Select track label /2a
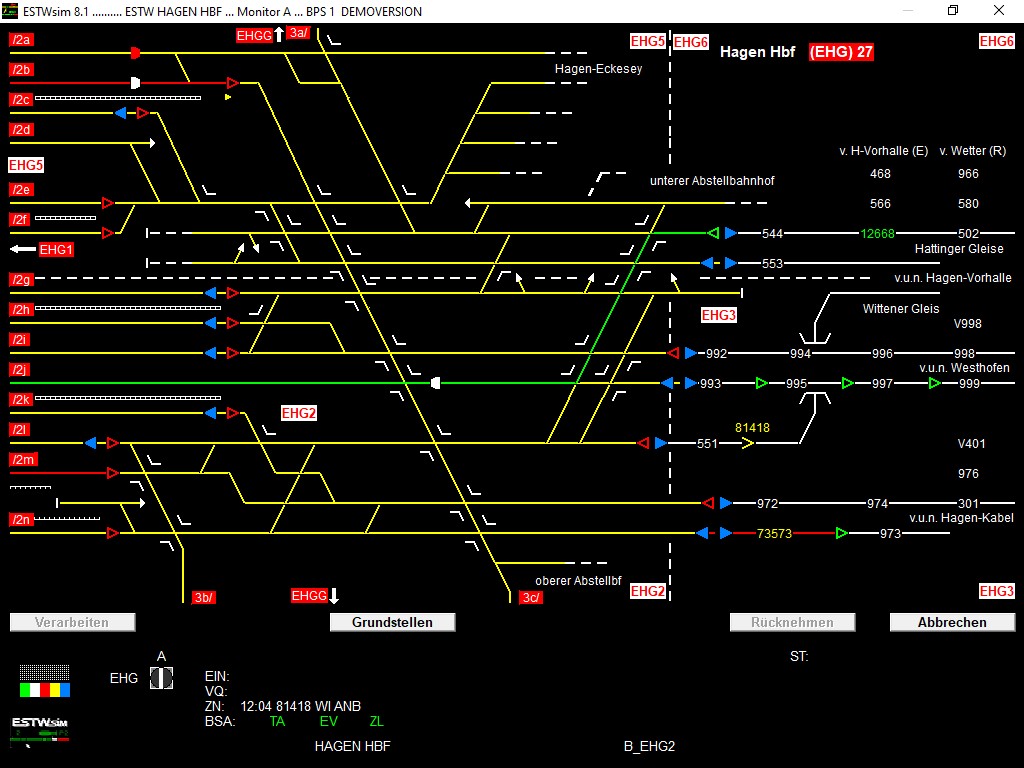Screen dimensions: 1024x768 coord(22,40)
